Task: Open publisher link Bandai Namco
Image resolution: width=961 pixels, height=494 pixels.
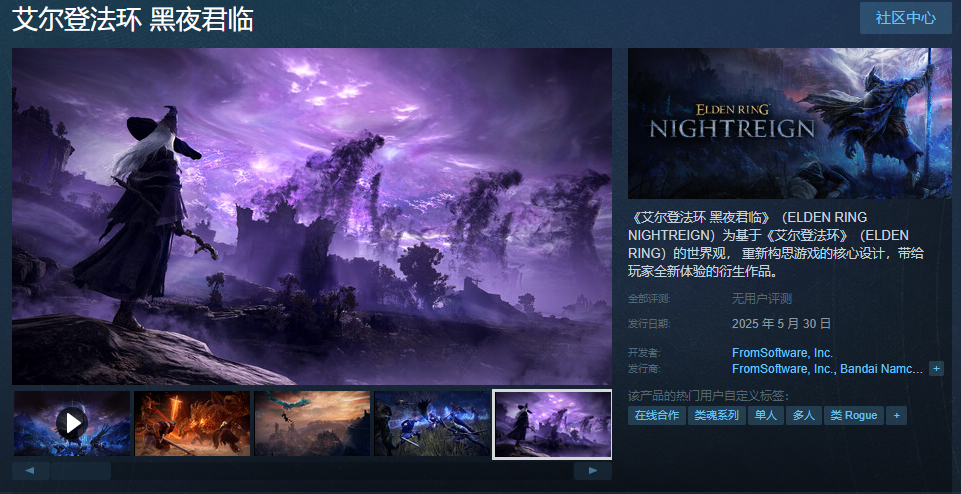Action: (881, 368)
